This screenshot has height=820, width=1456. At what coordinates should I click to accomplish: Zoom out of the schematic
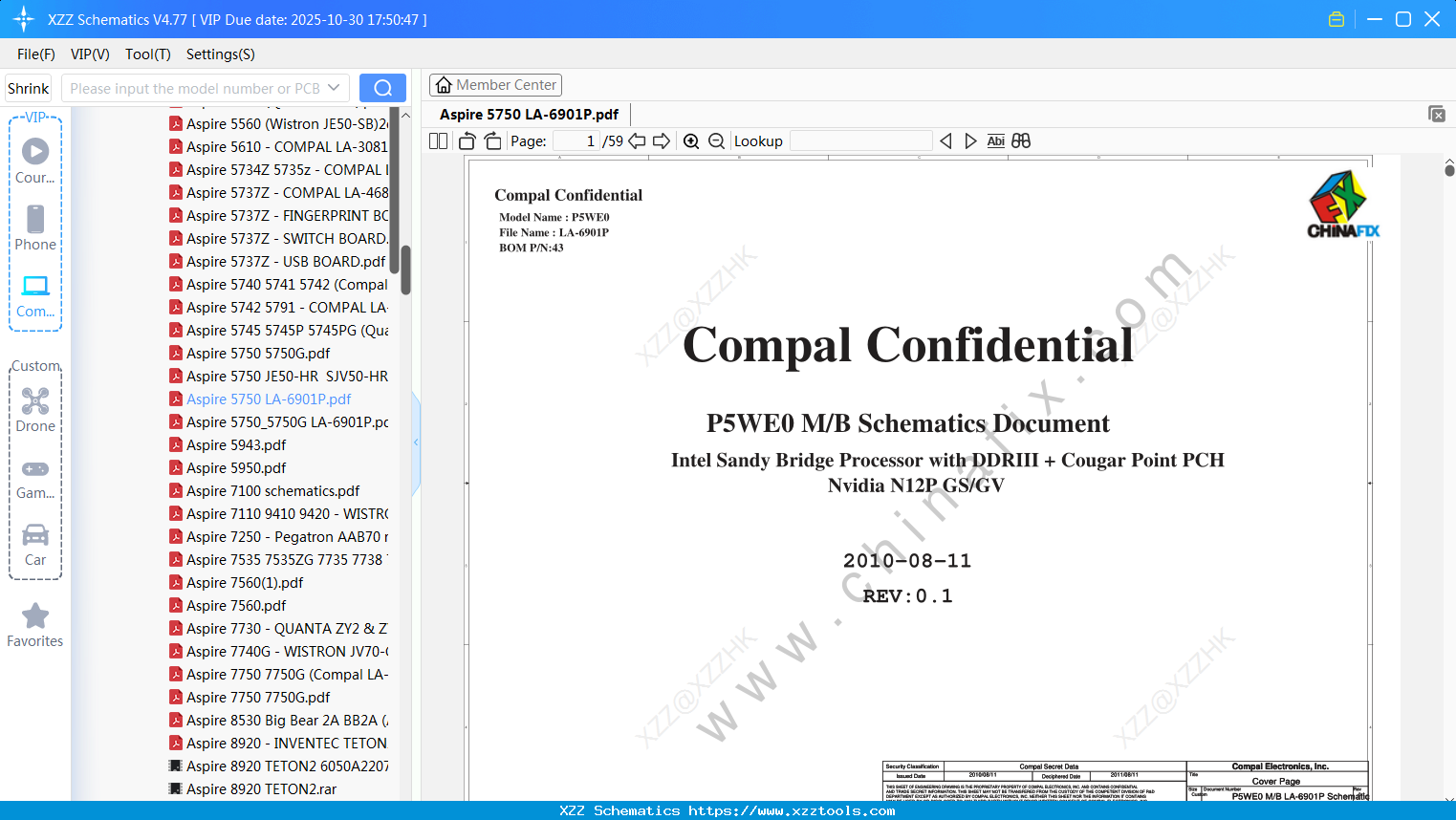point(717,140)
